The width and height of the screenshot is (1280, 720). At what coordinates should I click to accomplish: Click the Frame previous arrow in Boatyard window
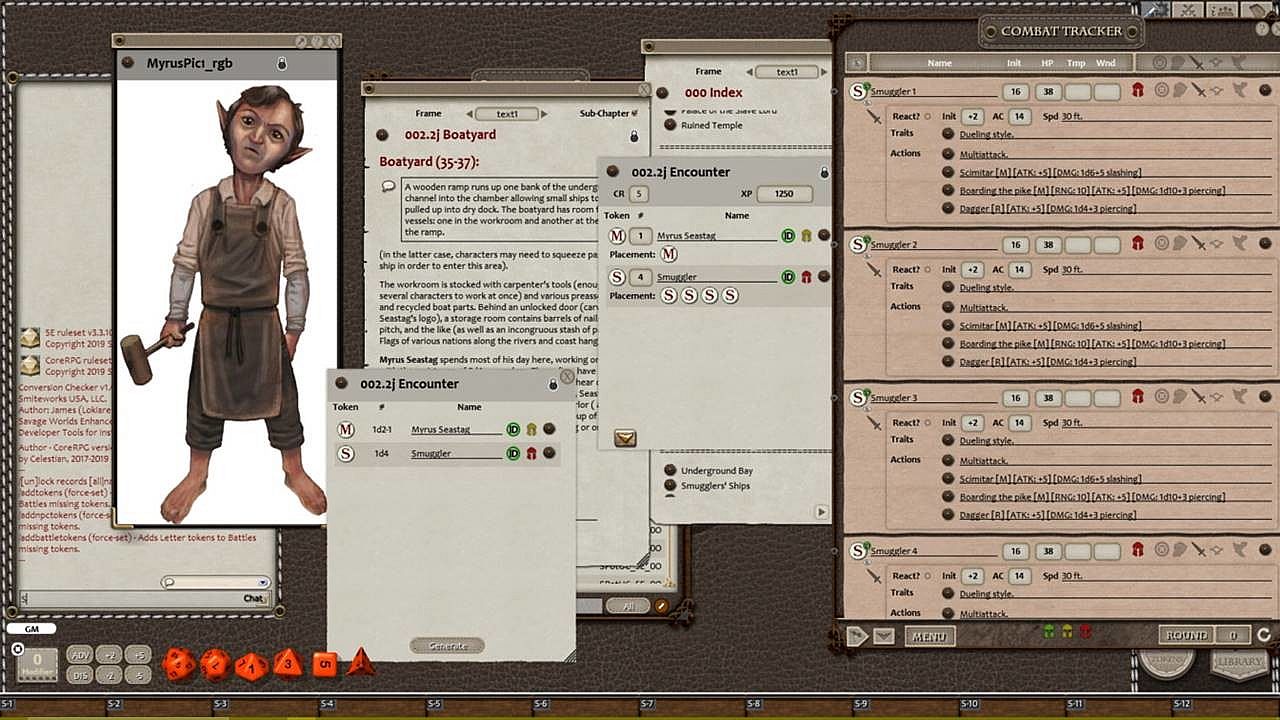pyautogui.click(x=469, y=114)
